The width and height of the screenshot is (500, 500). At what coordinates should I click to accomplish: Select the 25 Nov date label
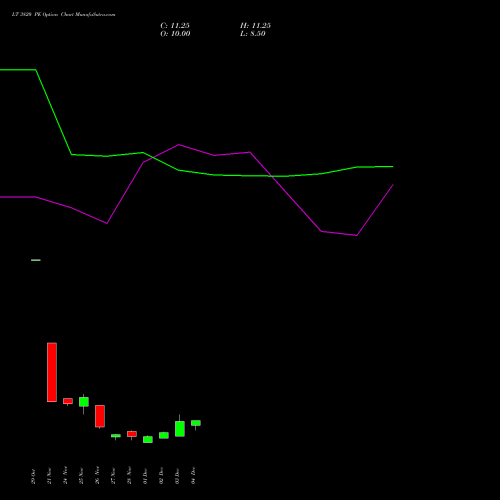pyautogui.click(x=81, y=476)
